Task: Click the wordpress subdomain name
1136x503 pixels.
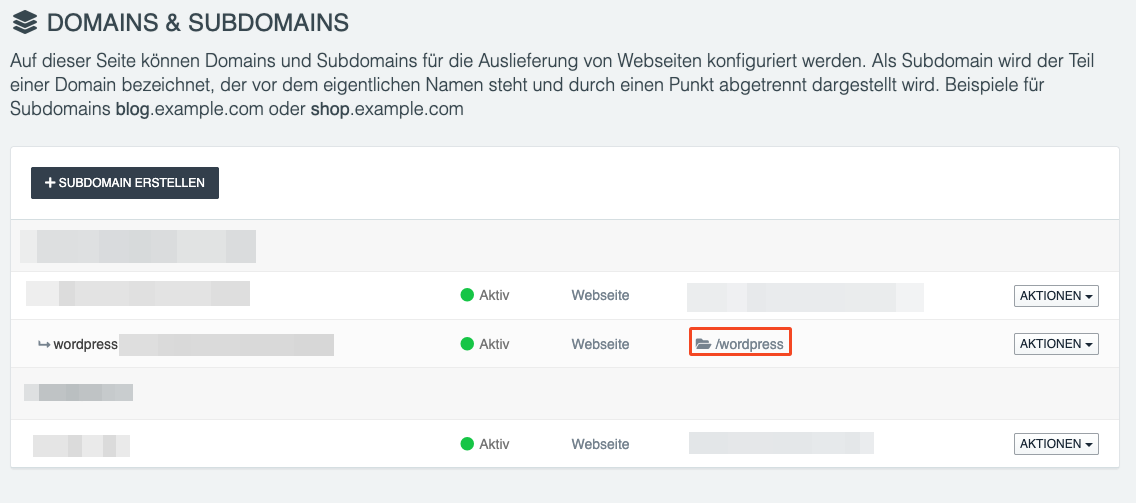Action: pyautogui.click(x=86, y=344)
